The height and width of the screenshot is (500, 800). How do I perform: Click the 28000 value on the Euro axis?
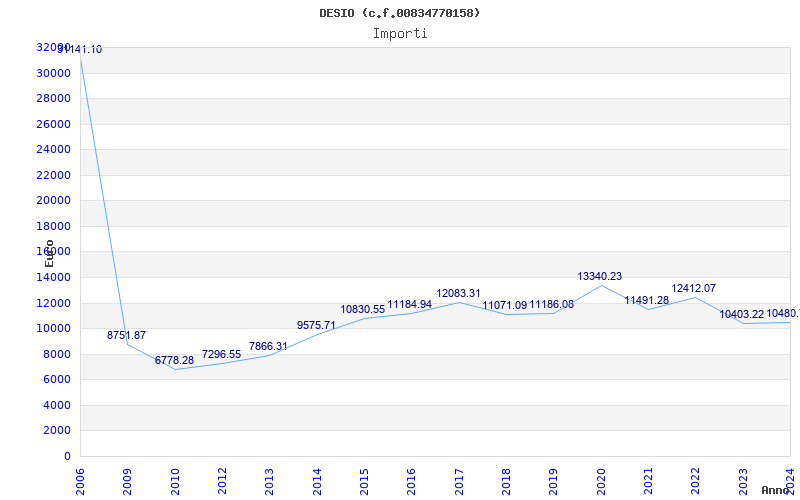click(54, 98)
